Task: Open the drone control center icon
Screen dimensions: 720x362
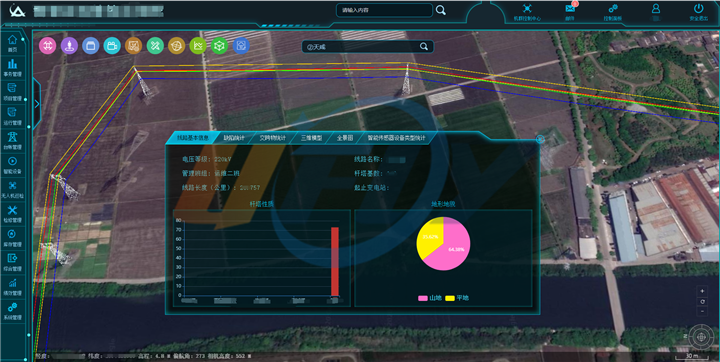Action: pos(527,9)
